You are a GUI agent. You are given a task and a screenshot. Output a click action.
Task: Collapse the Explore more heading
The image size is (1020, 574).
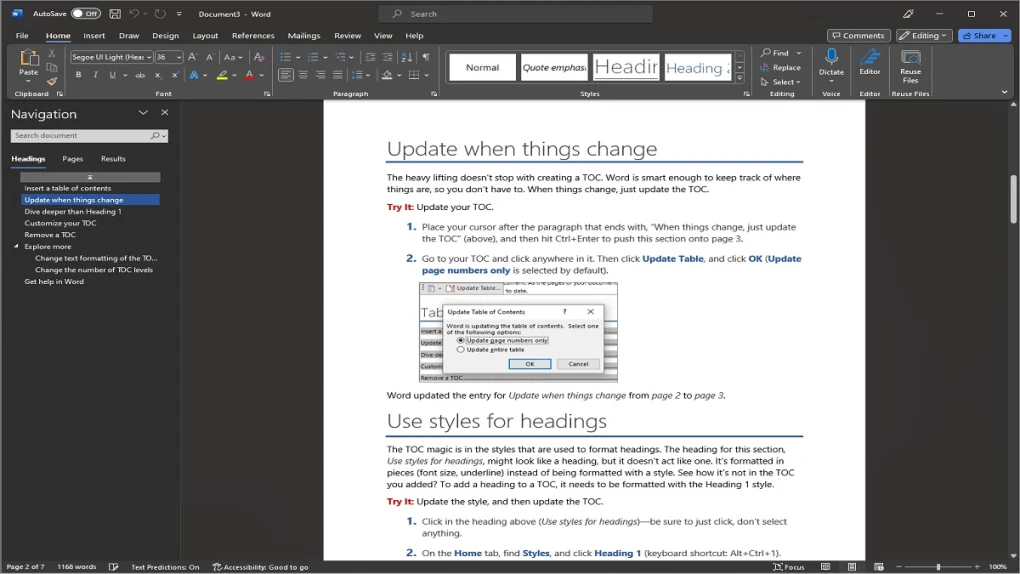(16, 246)
